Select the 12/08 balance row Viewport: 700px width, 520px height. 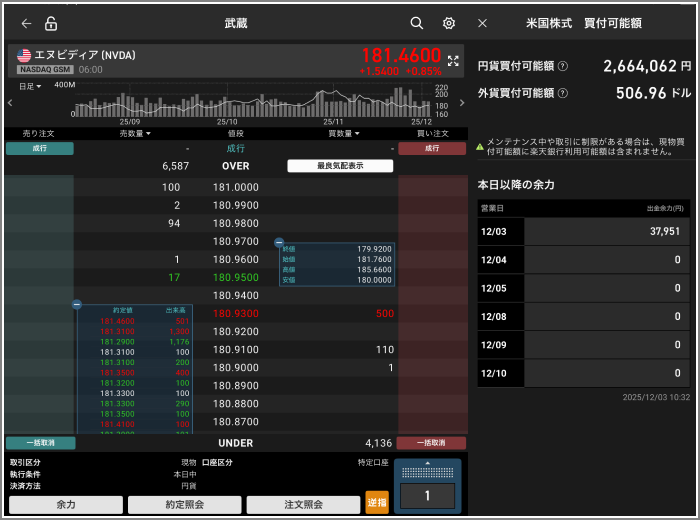click(584, 316)
